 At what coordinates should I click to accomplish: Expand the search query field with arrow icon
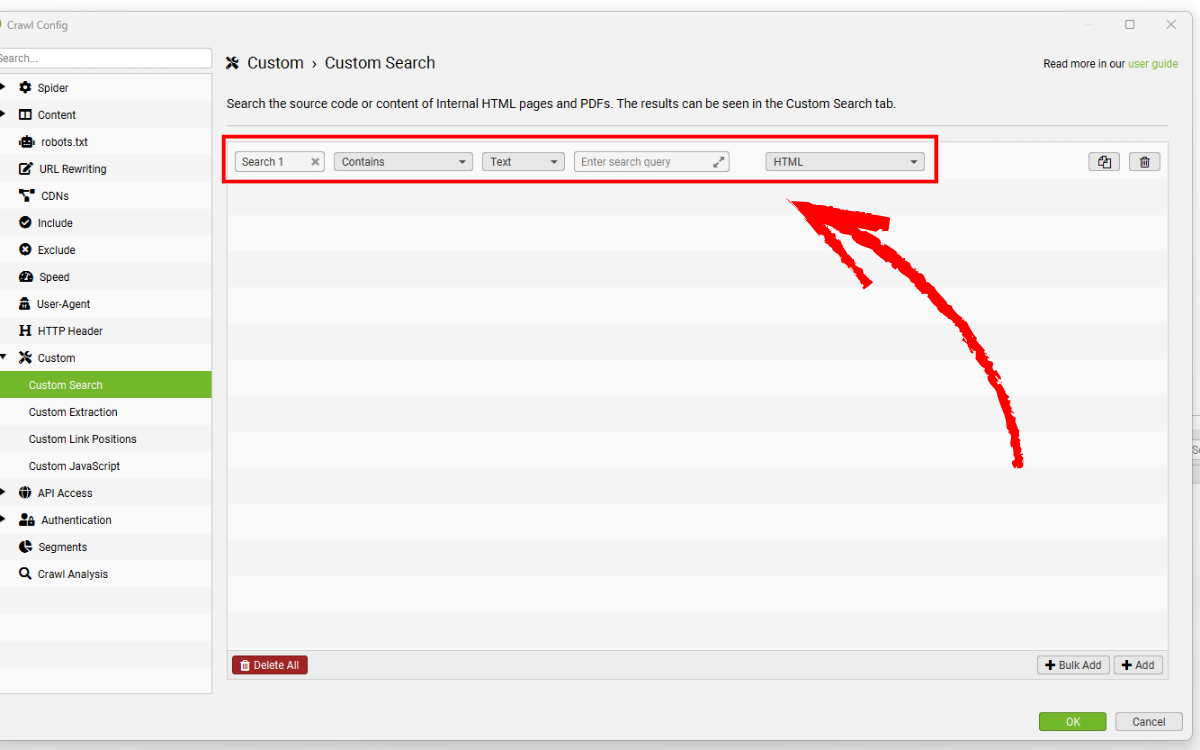pyautogui.click(x=719, y=162)
